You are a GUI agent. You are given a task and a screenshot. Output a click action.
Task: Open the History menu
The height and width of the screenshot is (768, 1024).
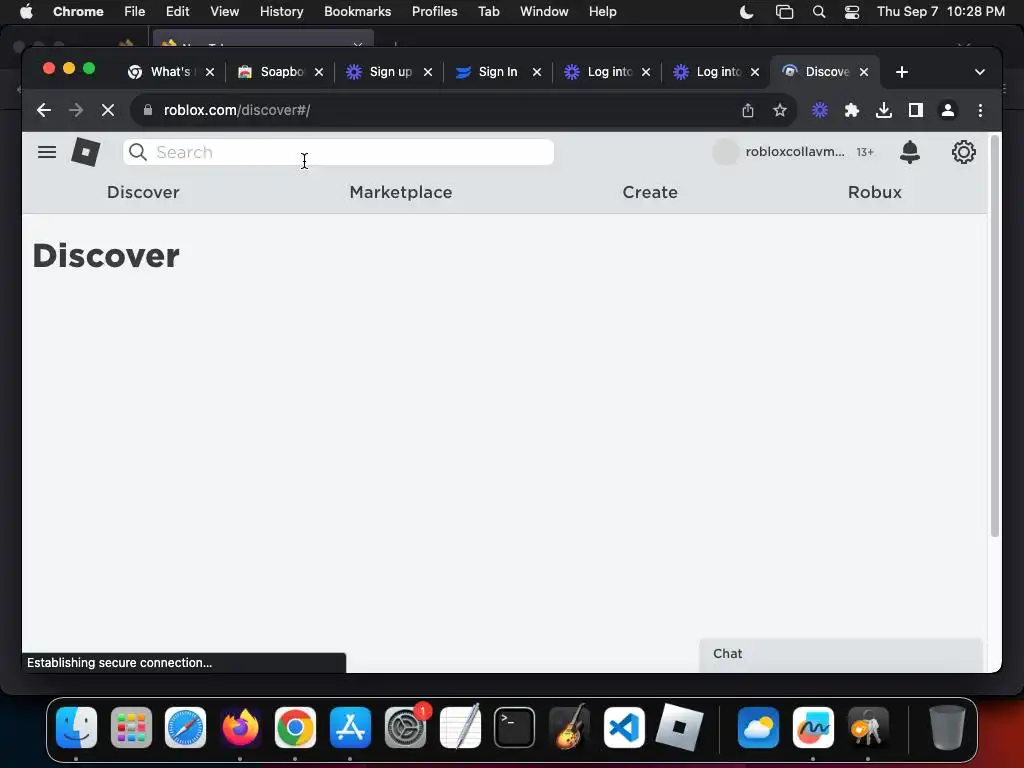pos(281,12)
